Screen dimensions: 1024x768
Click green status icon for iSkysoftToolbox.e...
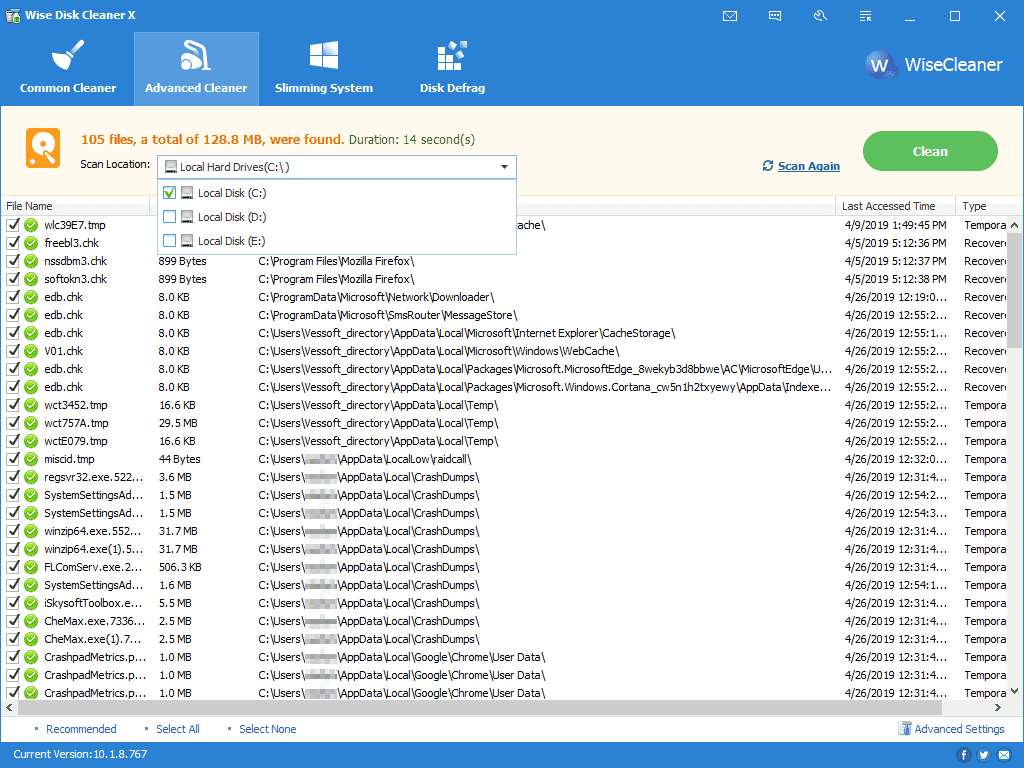(31, 603)
